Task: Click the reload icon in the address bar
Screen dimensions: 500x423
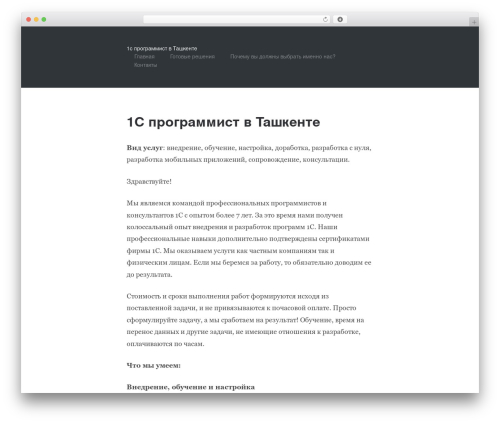Action: (325, 20)
